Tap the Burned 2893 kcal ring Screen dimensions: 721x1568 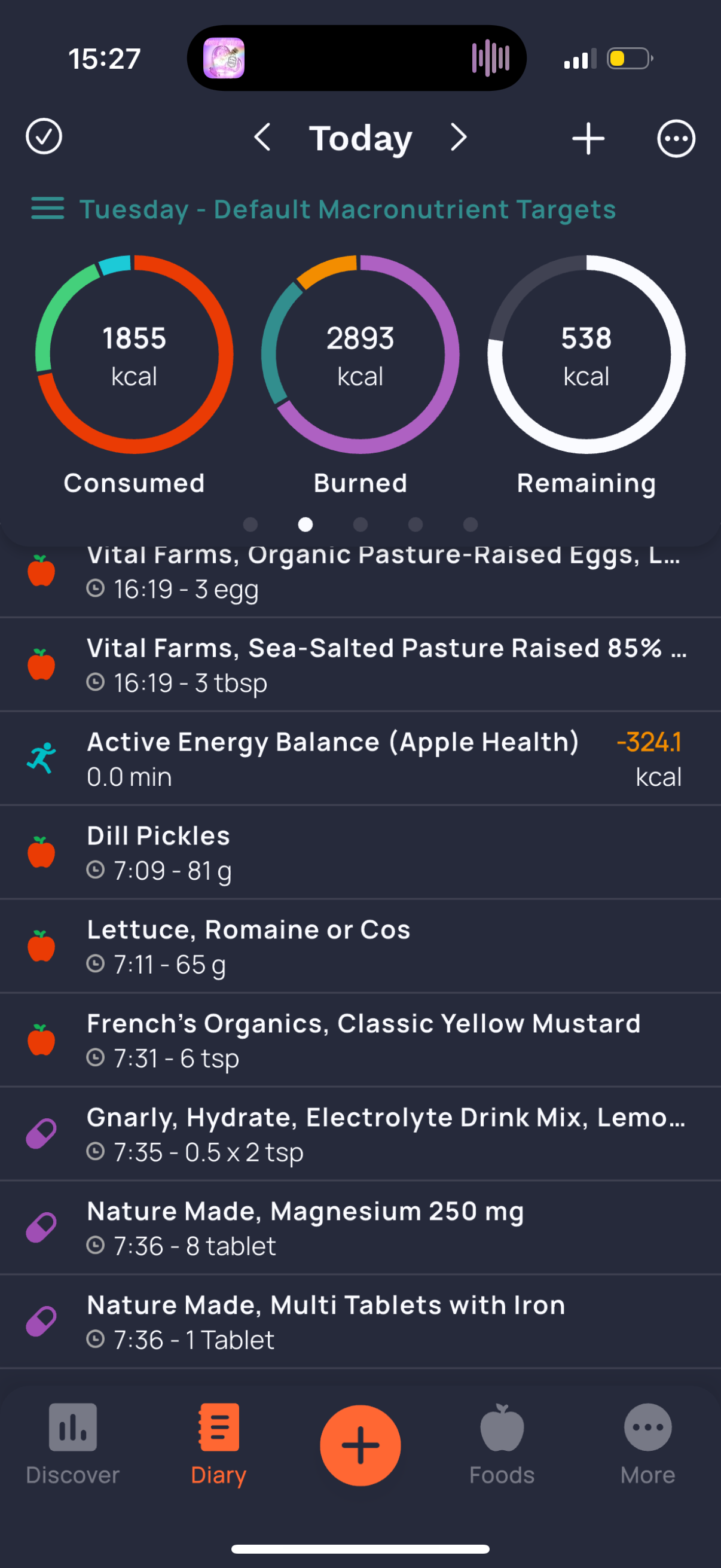pos(360,354)
